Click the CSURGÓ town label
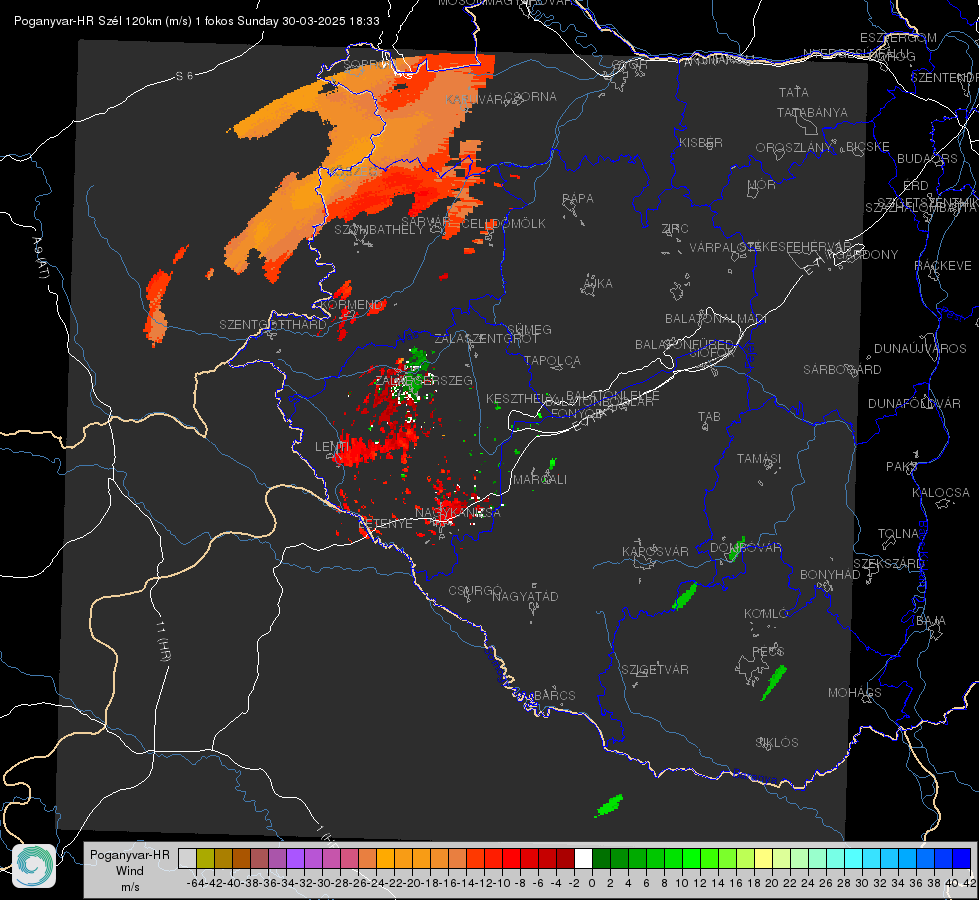This screenshot has height=900, width=979. [475, 590]
